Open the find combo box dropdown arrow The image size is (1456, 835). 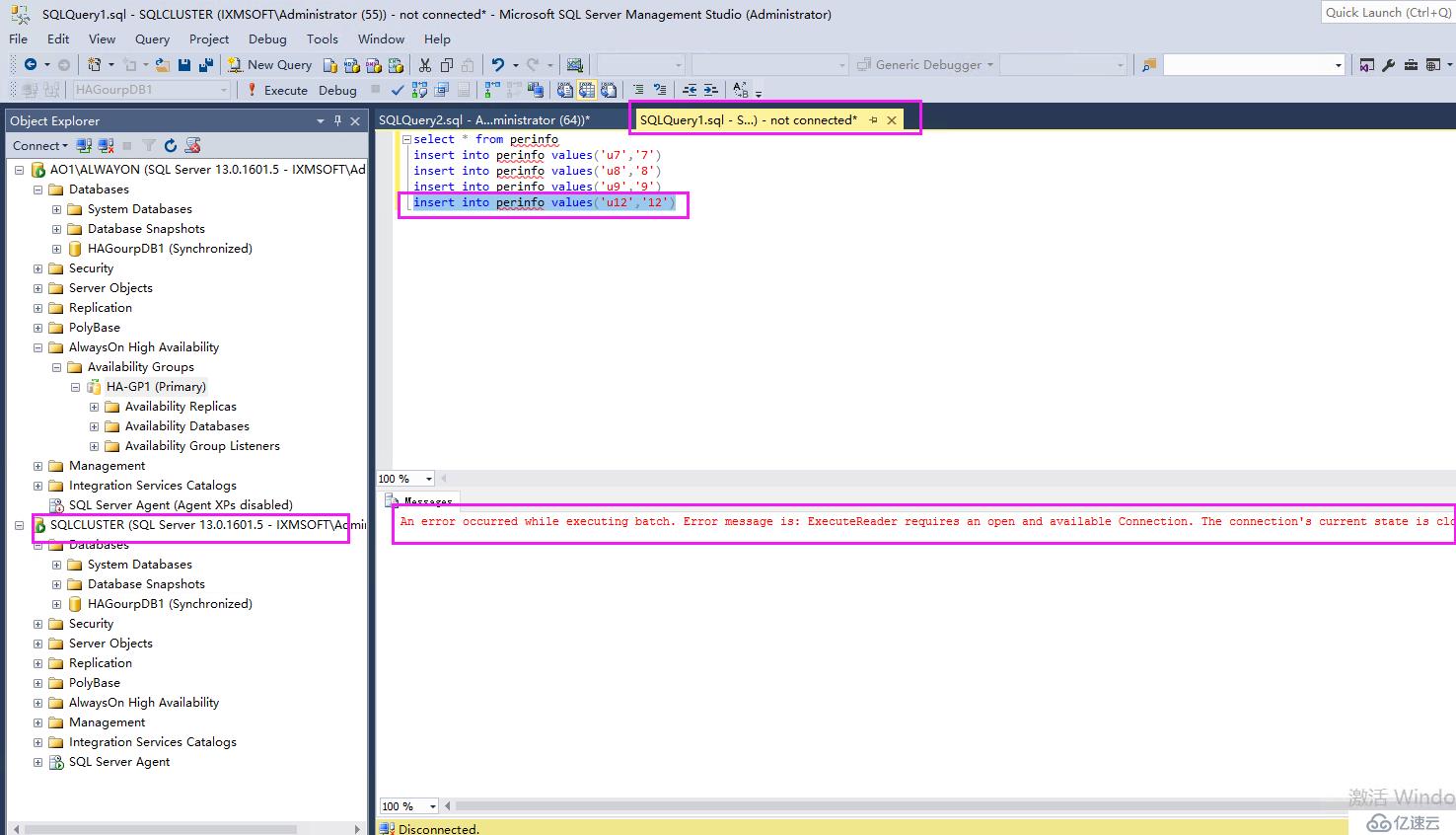pos(1339,65)
